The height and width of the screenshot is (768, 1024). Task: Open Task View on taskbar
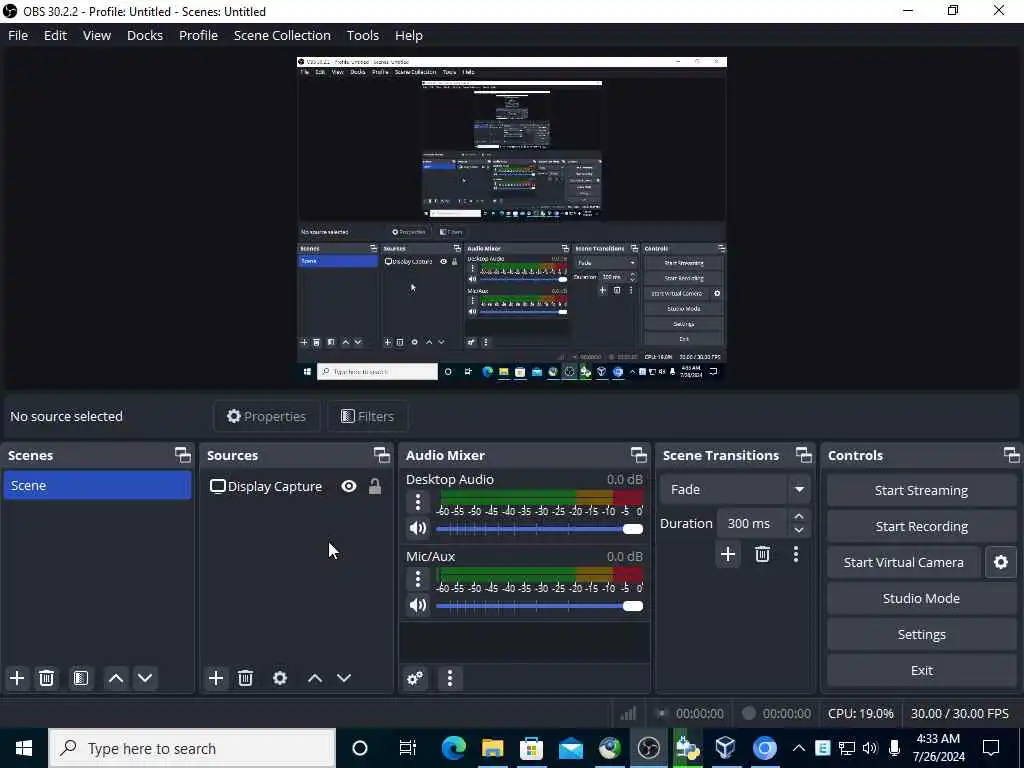(x=408, y=748)
